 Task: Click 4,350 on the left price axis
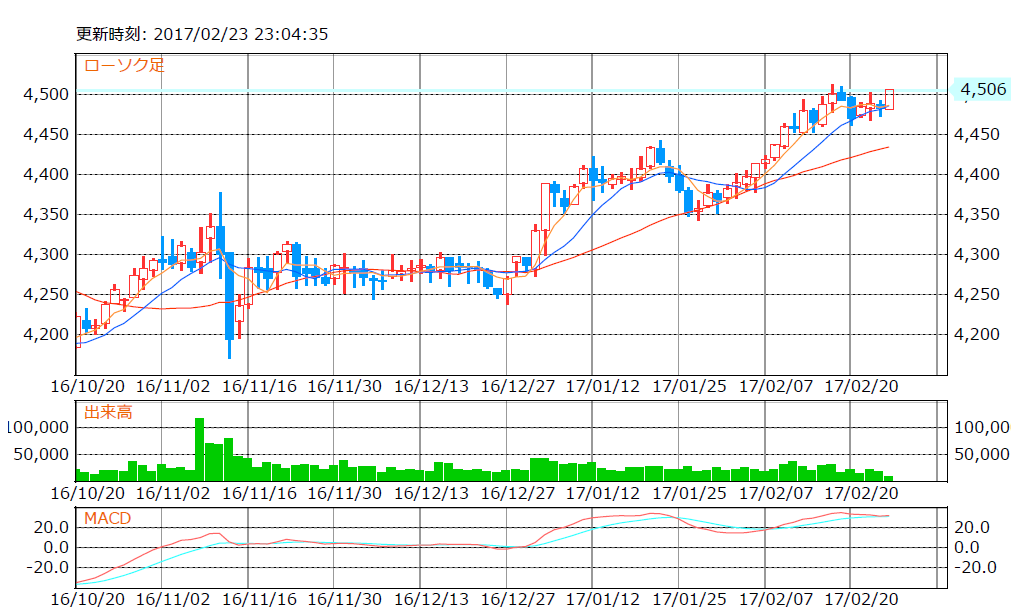[x=45, y=215]
